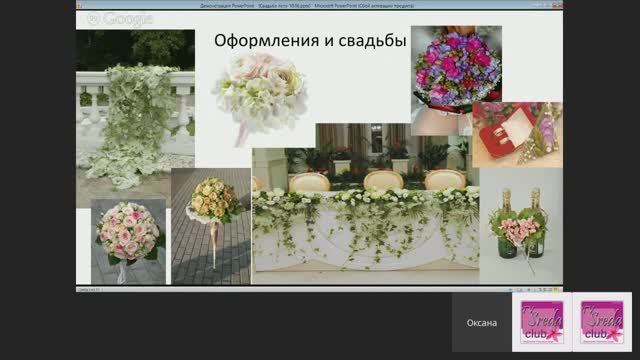Click the champagne bottles with pink heart photo
Screen dimensions: 640x360
[521, 226]
